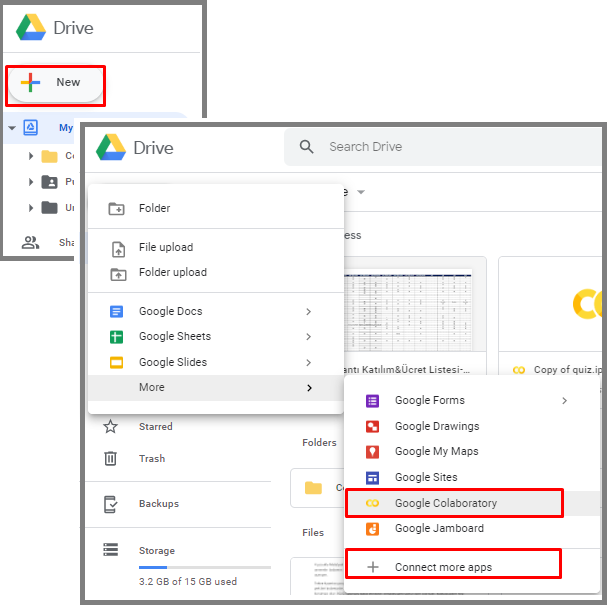Click the yellow Google Slides icon
The height and width of the screenshot is (609, 611).
tap(117, 362)
